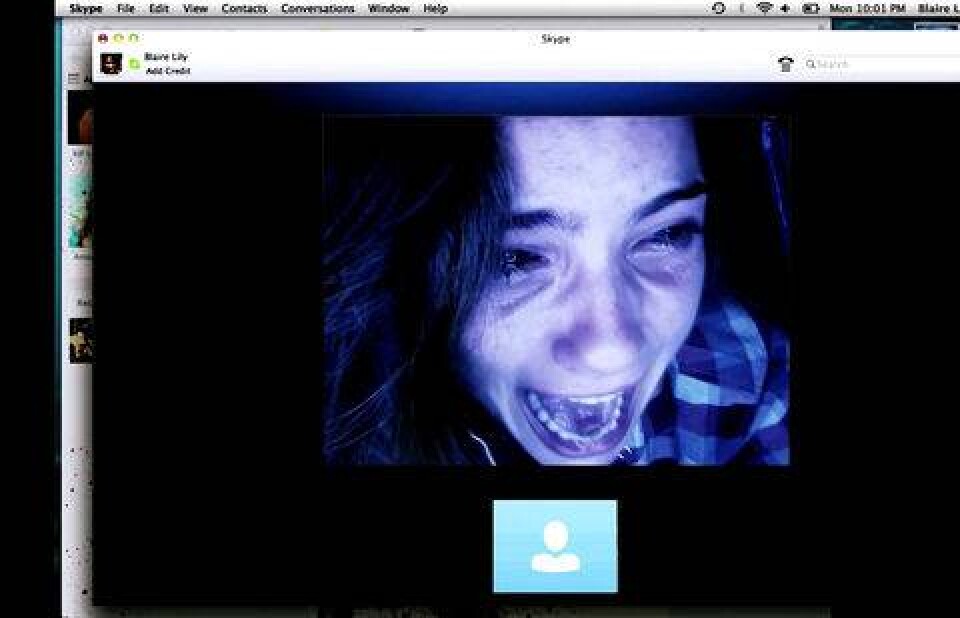
Task: Open the View menu
Action: (195, 9)
